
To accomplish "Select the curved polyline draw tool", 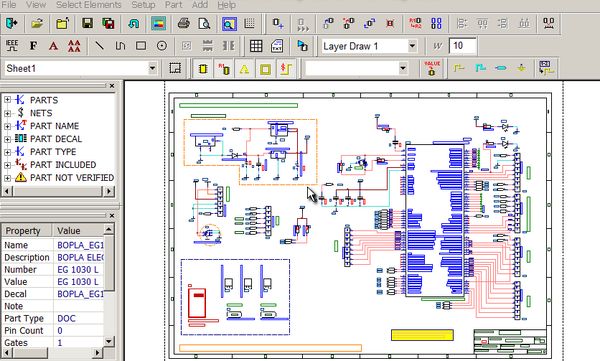I will (120, 46).
